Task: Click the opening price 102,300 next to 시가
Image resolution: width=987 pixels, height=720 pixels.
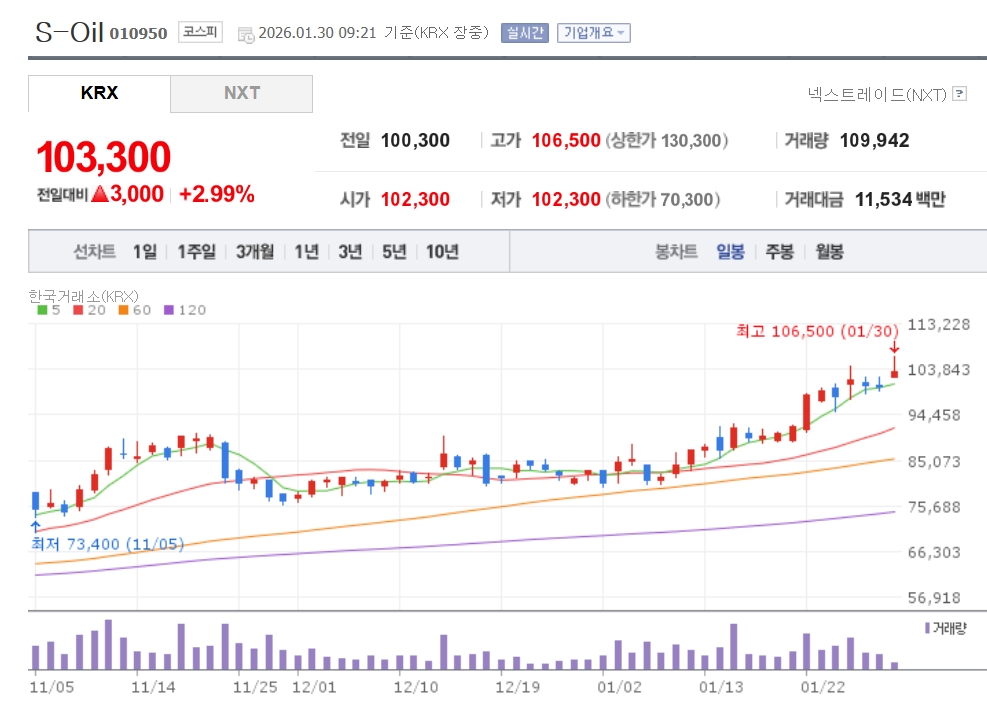Action: 415,200
